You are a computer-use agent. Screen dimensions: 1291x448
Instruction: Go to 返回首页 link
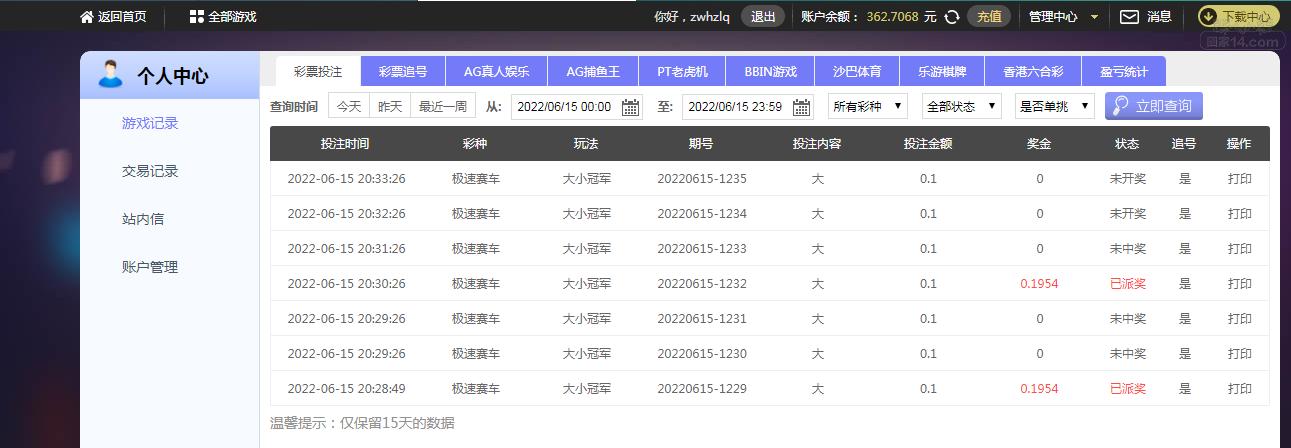pos(122,17)
